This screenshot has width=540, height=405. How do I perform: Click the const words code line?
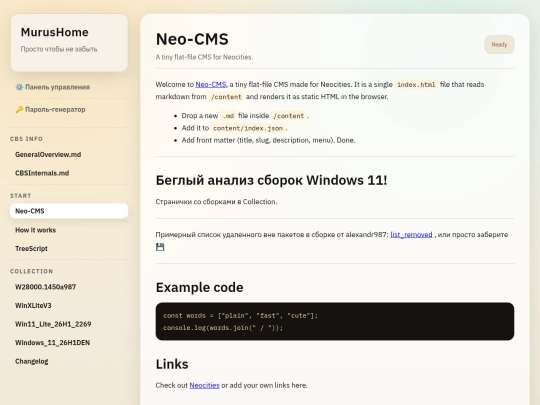(240, 315)
